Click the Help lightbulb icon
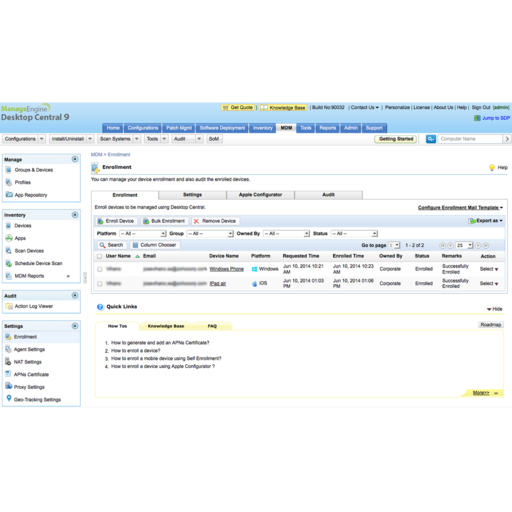 492,167
